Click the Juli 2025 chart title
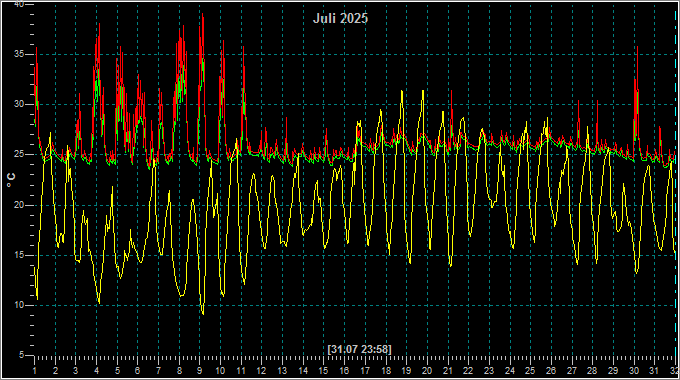680x380 pixels. (x=340, y=18)
